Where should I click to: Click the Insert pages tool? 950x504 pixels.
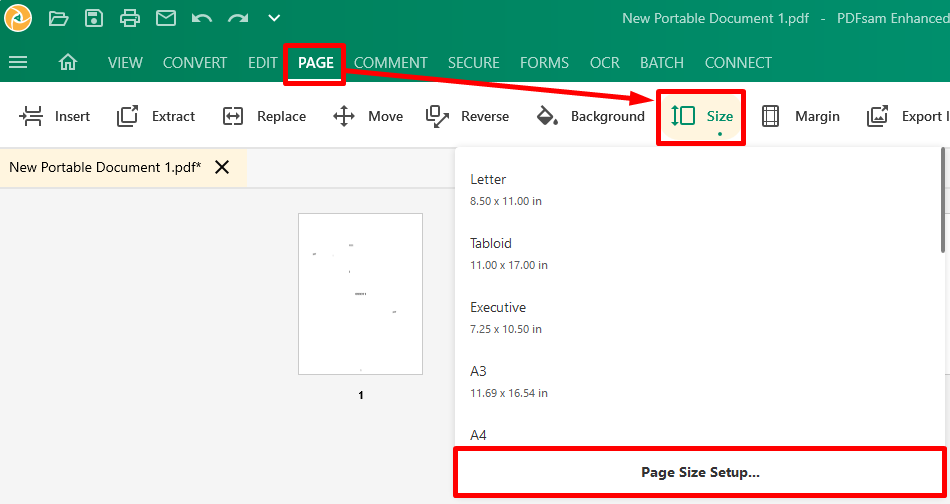point(55,116)
